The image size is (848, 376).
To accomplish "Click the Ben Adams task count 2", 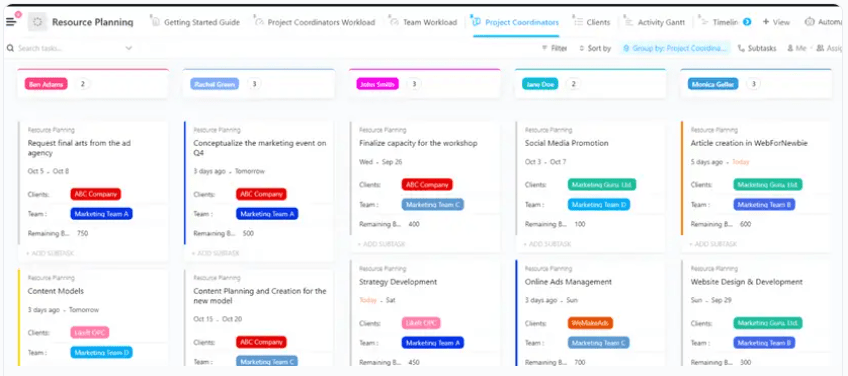I will (x=82, y=84).
